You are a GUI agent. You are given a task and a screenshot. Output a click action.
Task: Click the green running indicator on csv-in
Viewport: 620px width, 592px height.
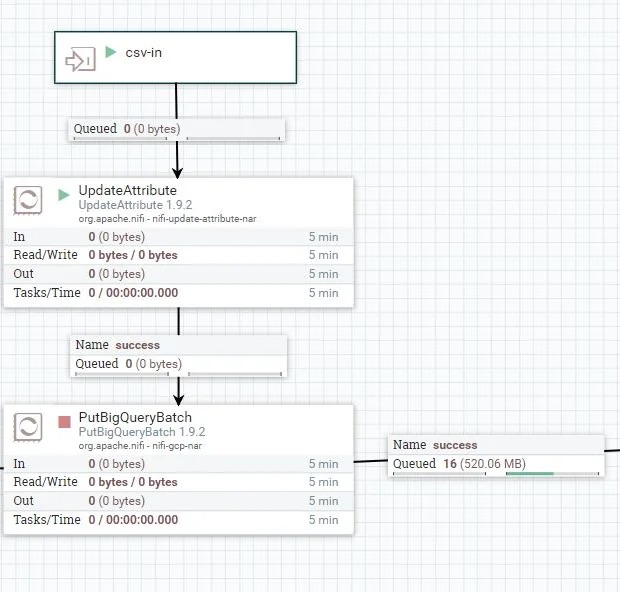(x=110, y=52)
